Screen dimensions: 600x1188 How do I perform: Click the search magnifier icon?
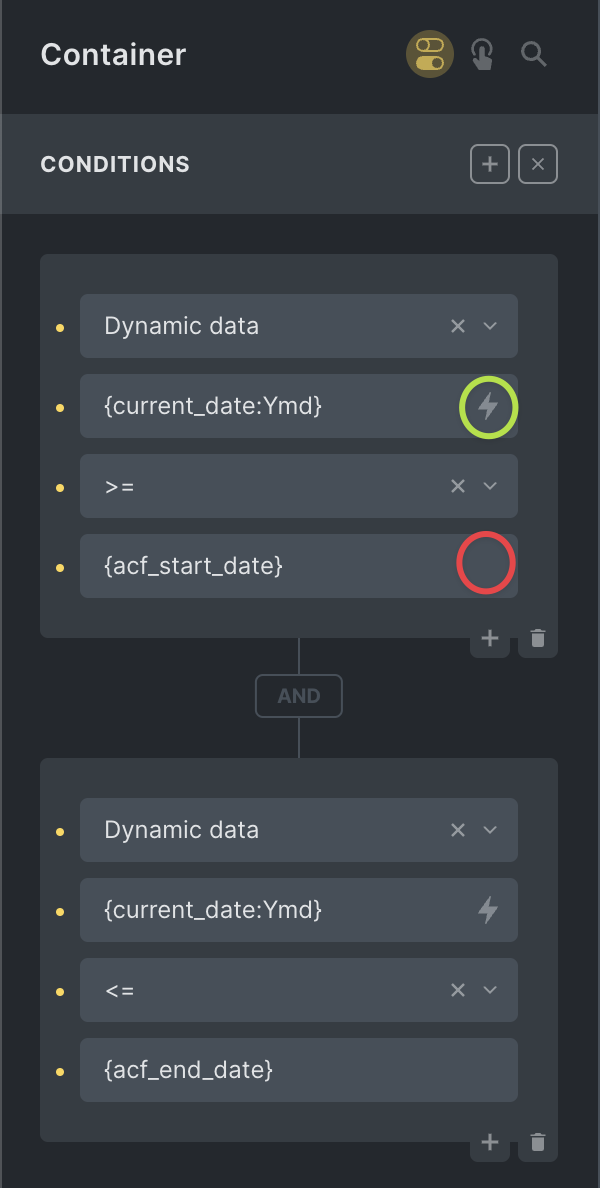(534, 55)
